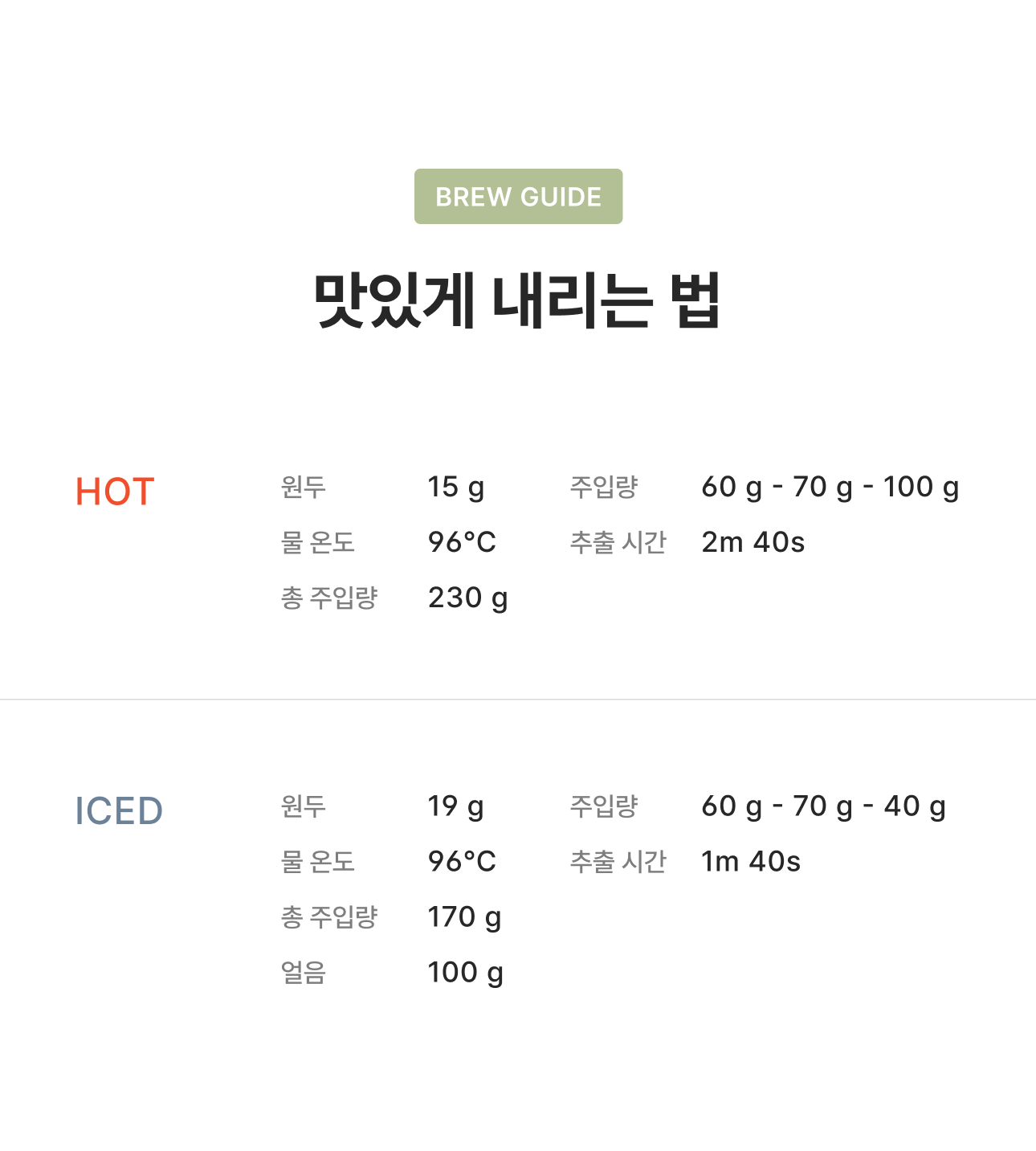Click the 19 g bean amount
This screenshot has height=1151, width=1036.
[455, 806]
